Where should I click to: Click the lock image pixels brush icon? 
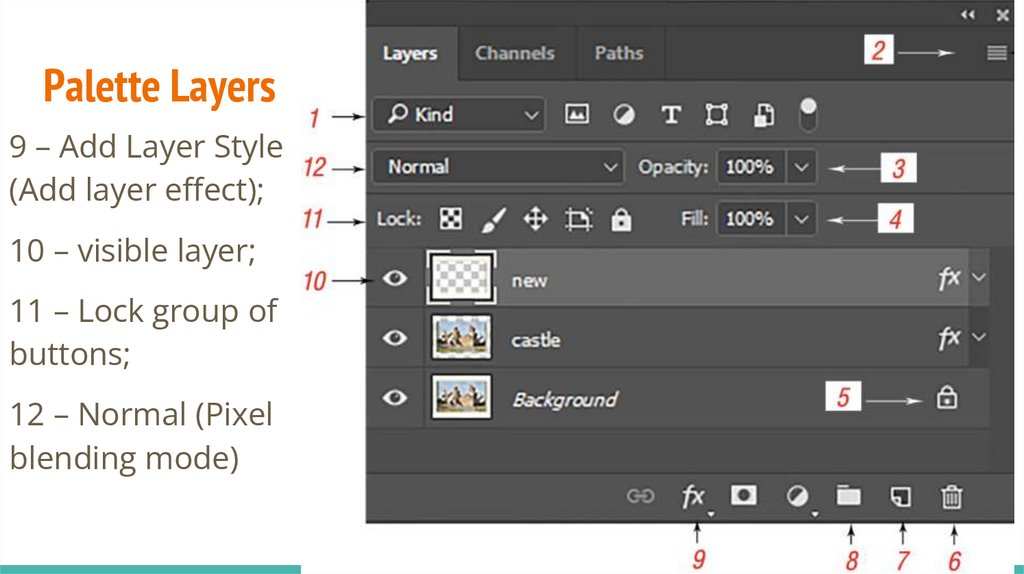point(494,220)
